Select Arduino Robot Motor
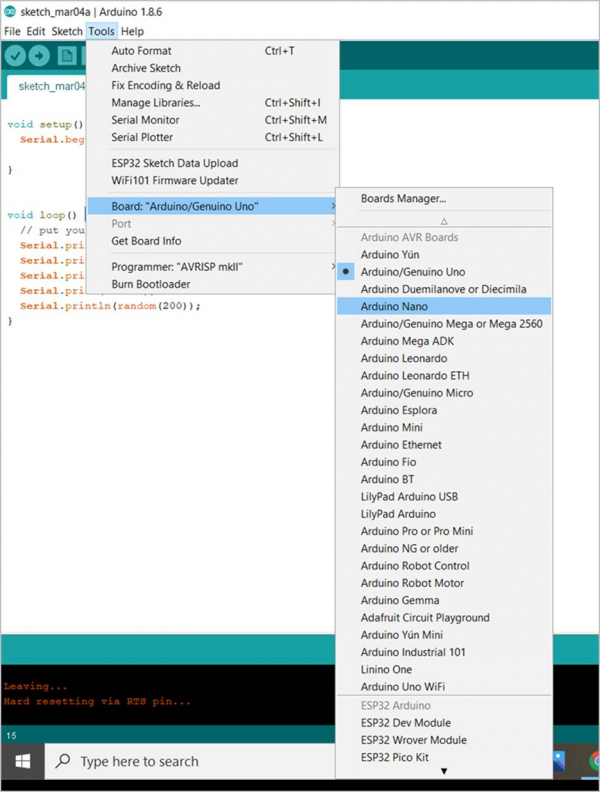 444,583
